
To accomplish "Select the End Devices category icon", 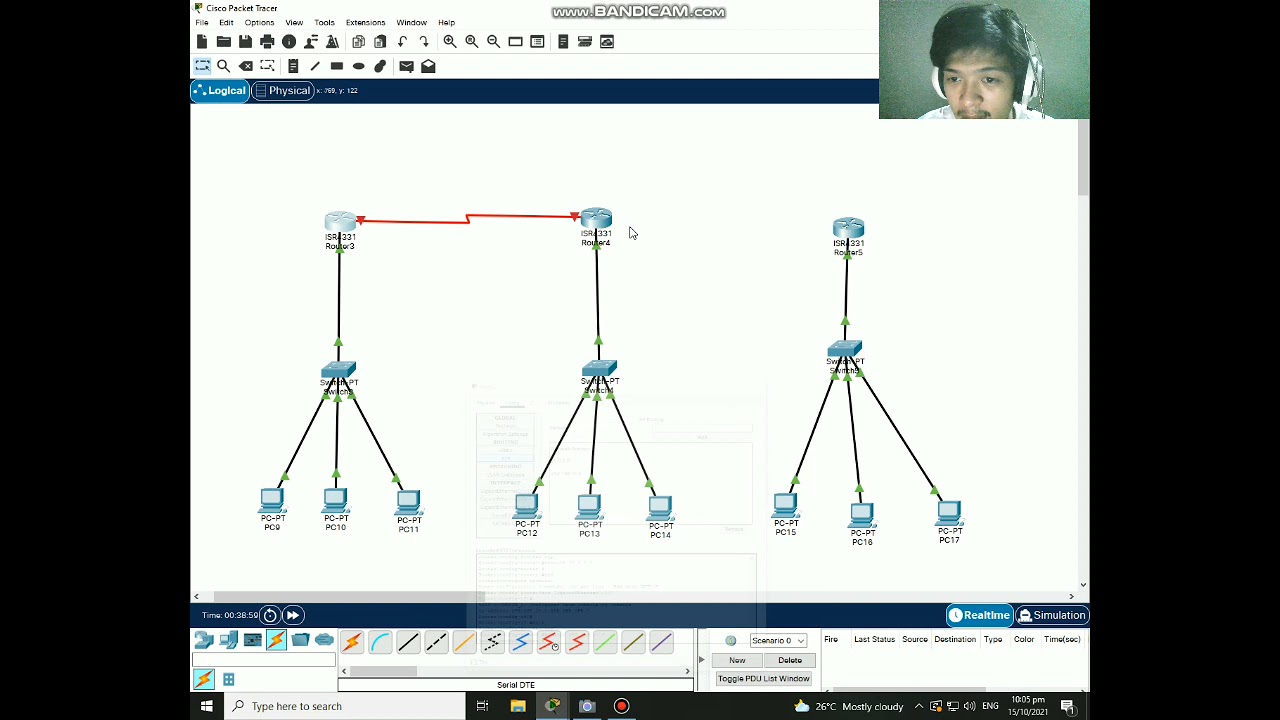I will click(x=228, y=640).
